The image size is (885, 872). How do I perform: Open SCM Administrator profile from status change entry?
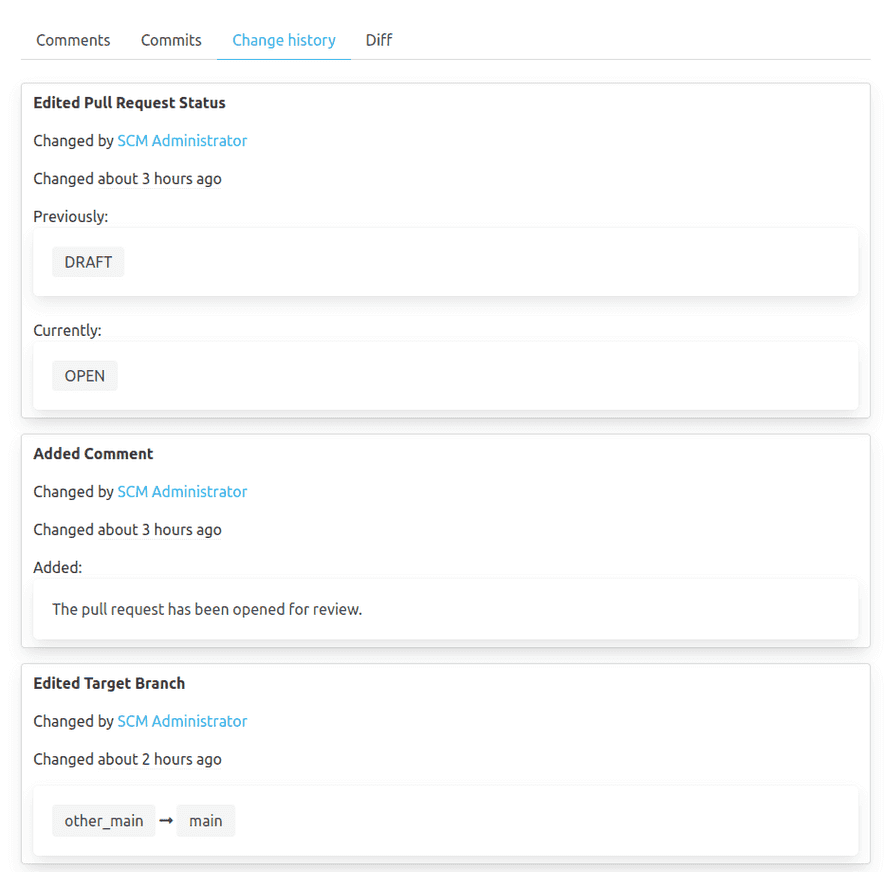pyautogui.click(x=182, y=140)
